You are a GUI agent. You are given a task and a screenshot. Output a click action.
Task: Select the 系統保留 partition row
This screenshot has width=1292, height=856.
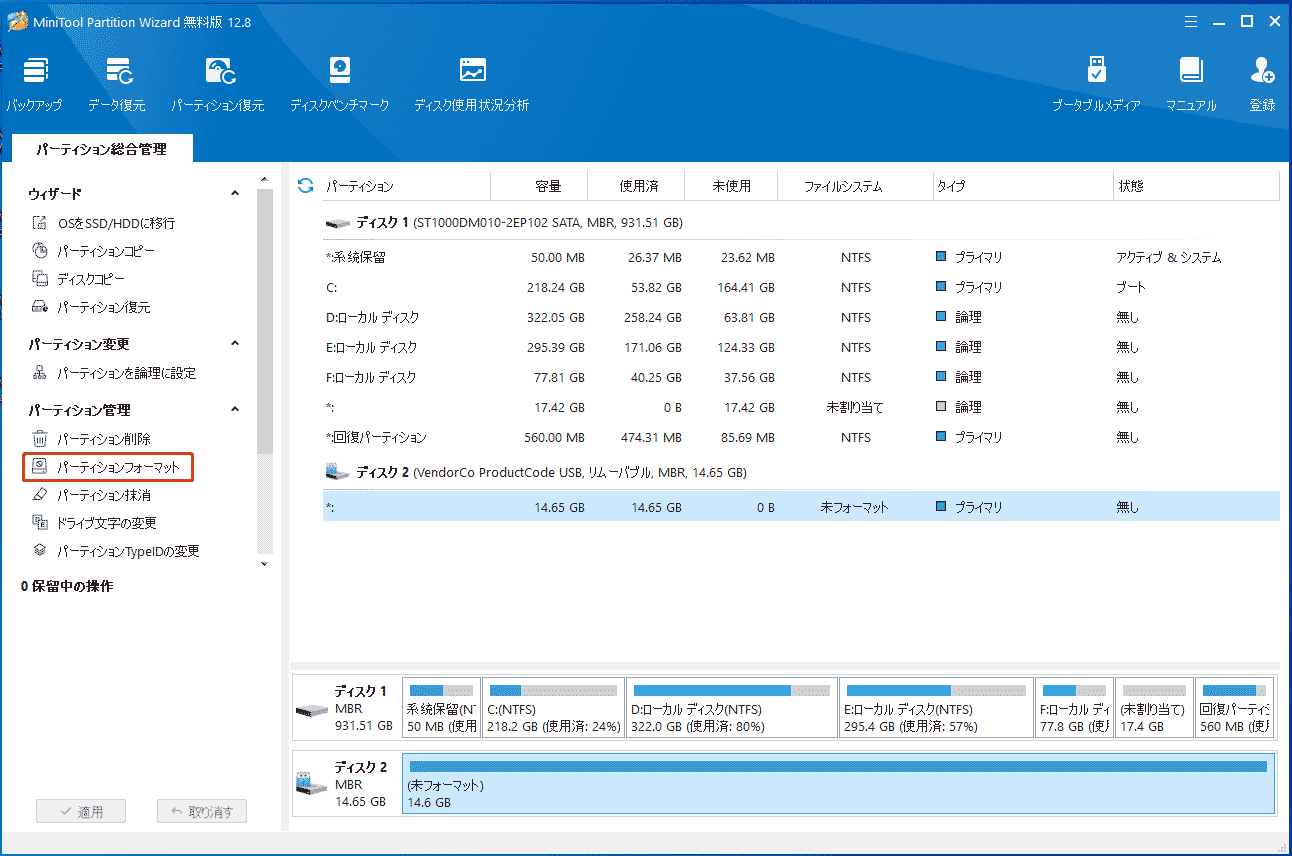point(800,257)
